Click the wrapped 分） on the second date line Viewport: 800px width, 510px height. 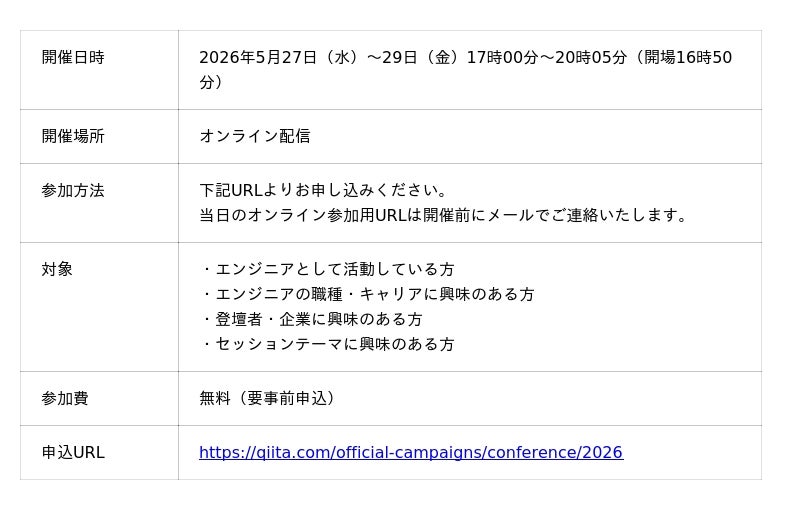click(x=211, y=83)
